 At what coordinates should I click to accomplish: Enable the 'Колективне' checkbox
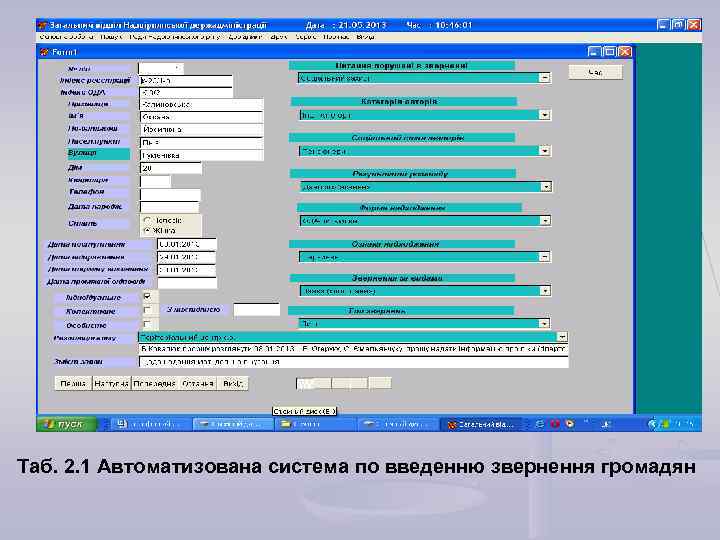(x=147, y=310)
